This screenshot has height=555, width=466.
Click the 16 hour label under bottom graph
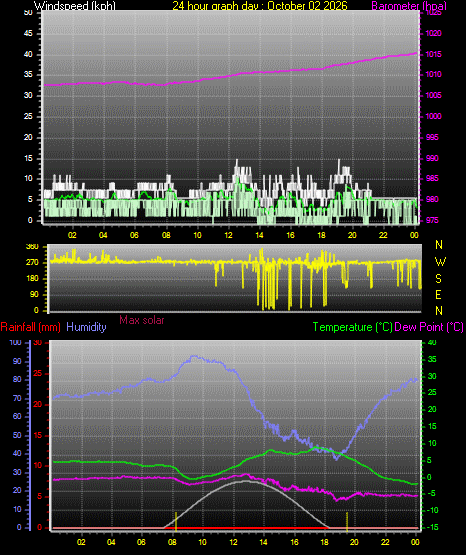point(294,542)
